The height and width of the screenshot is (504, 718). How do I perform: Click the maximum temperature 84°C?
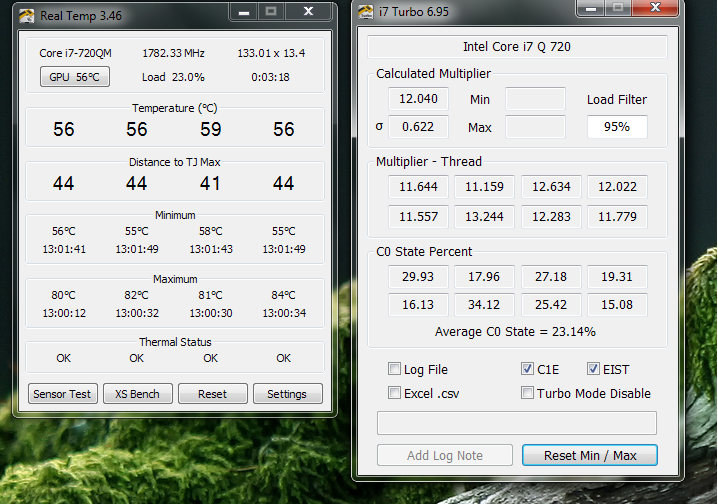point(283,295)
